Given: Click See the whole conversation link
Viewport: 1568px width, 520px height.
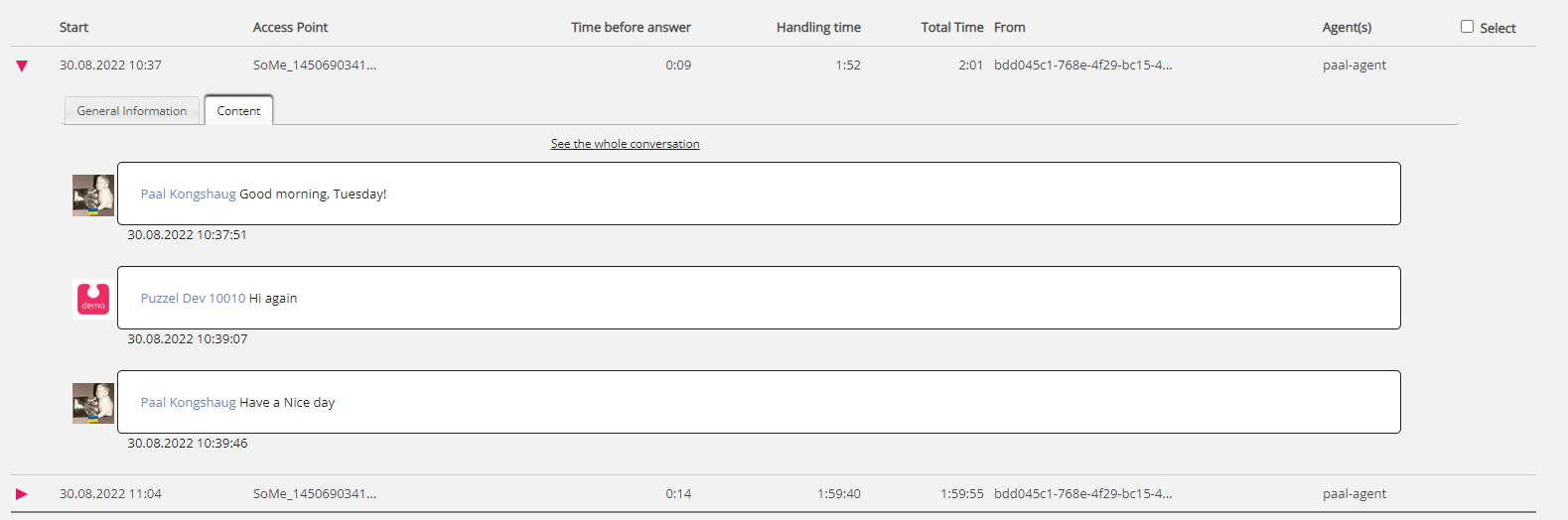Looking at the screenshot, I should [x=625, y=144].
